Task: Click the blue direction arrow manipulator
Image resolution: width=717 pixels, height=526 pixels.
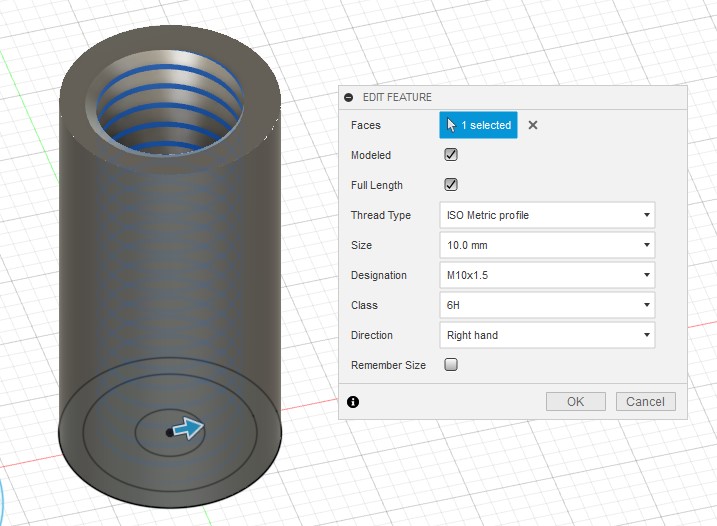Action: coord(188,429)
